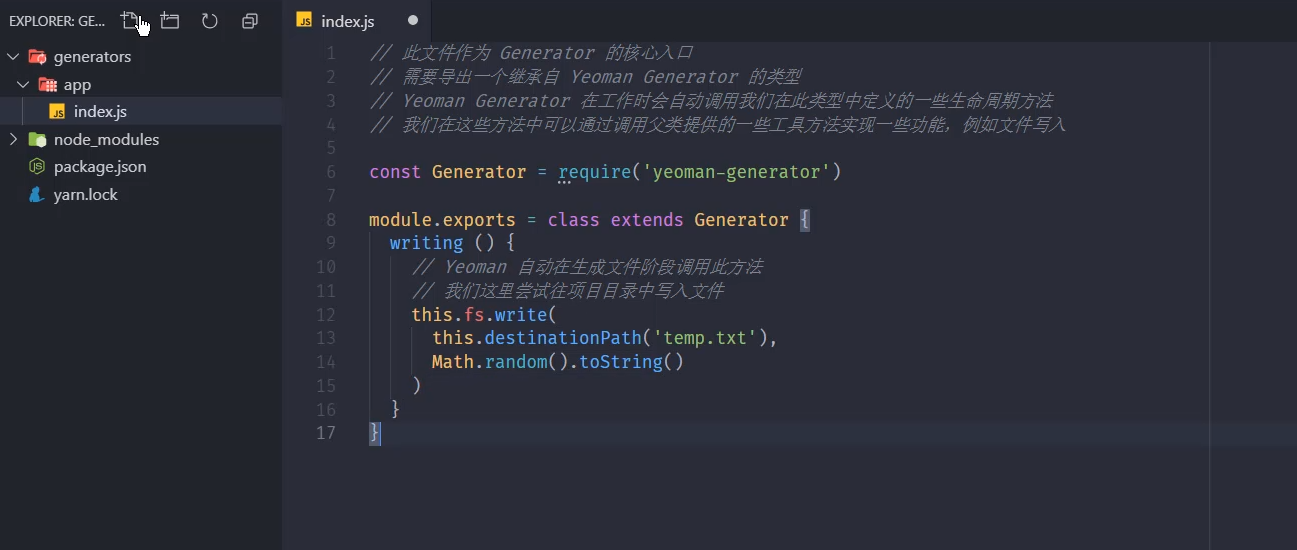Click line number 17 in the gutter
This screenshot has width=1297, height=550.
pos(326,433)
